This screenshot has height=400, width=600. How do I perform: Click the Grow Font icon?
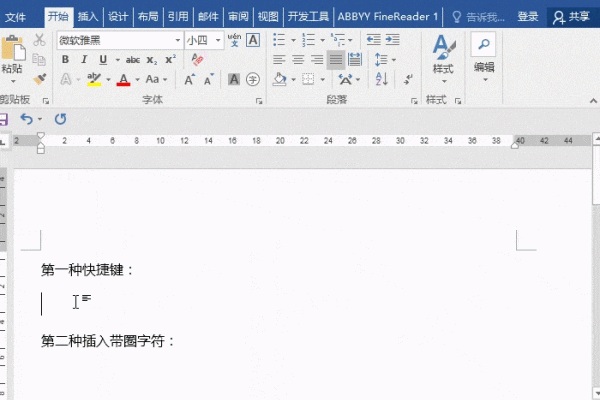click(189, 80)
